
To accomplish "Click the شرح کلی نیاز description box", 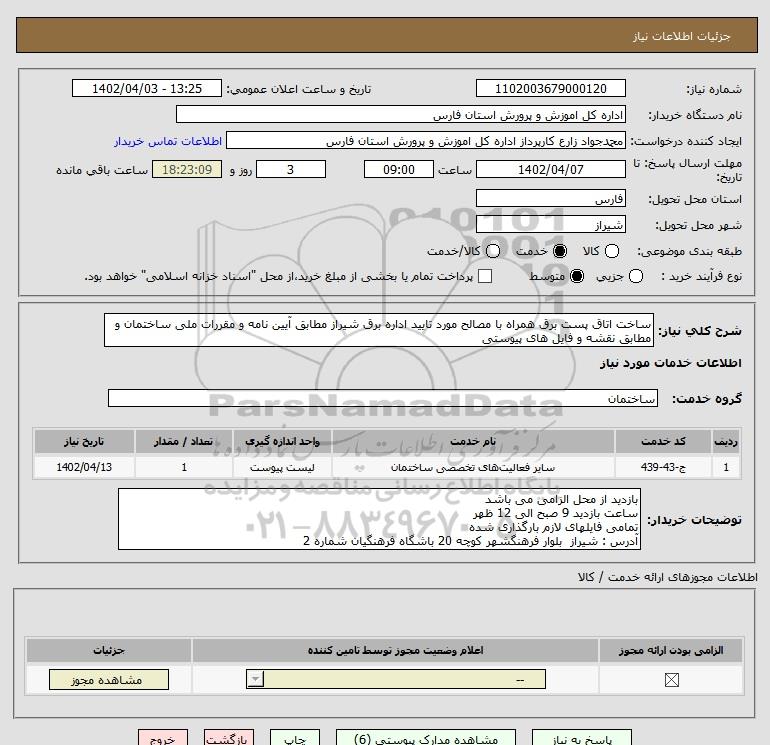I will 379,331.
